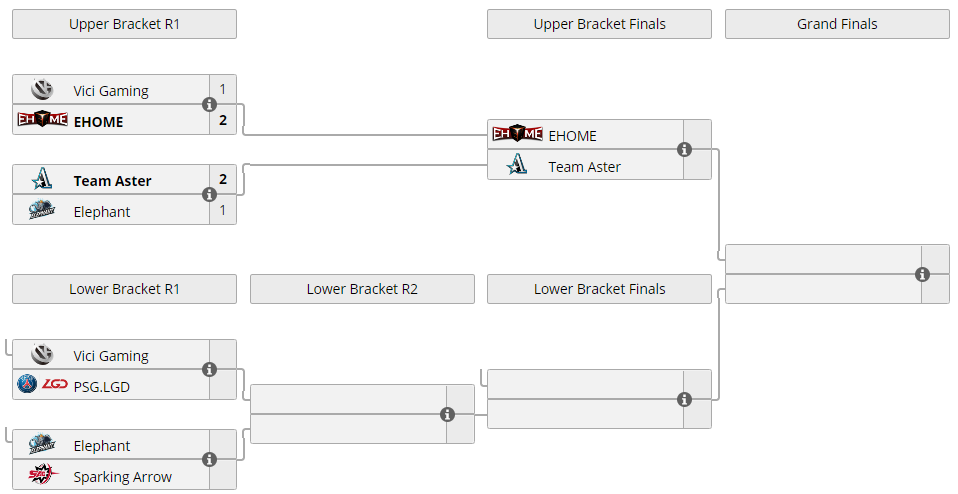Image resolution: width=958 pixels, height=494 pixels.
Task: Click EHOME name in Upper Bracket Finals
Action: click(572, 135)
